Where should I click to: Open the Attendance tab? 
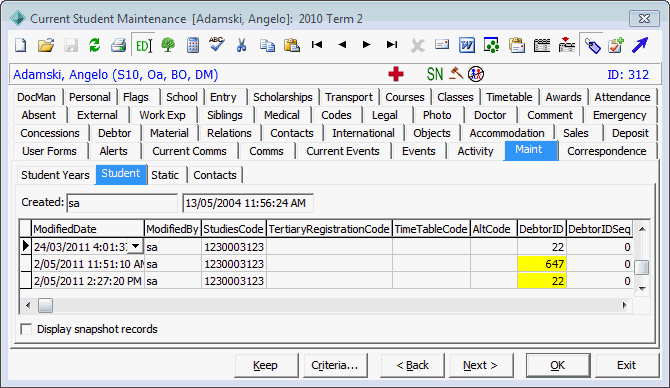pyautogui.click(x=622, y=97)
